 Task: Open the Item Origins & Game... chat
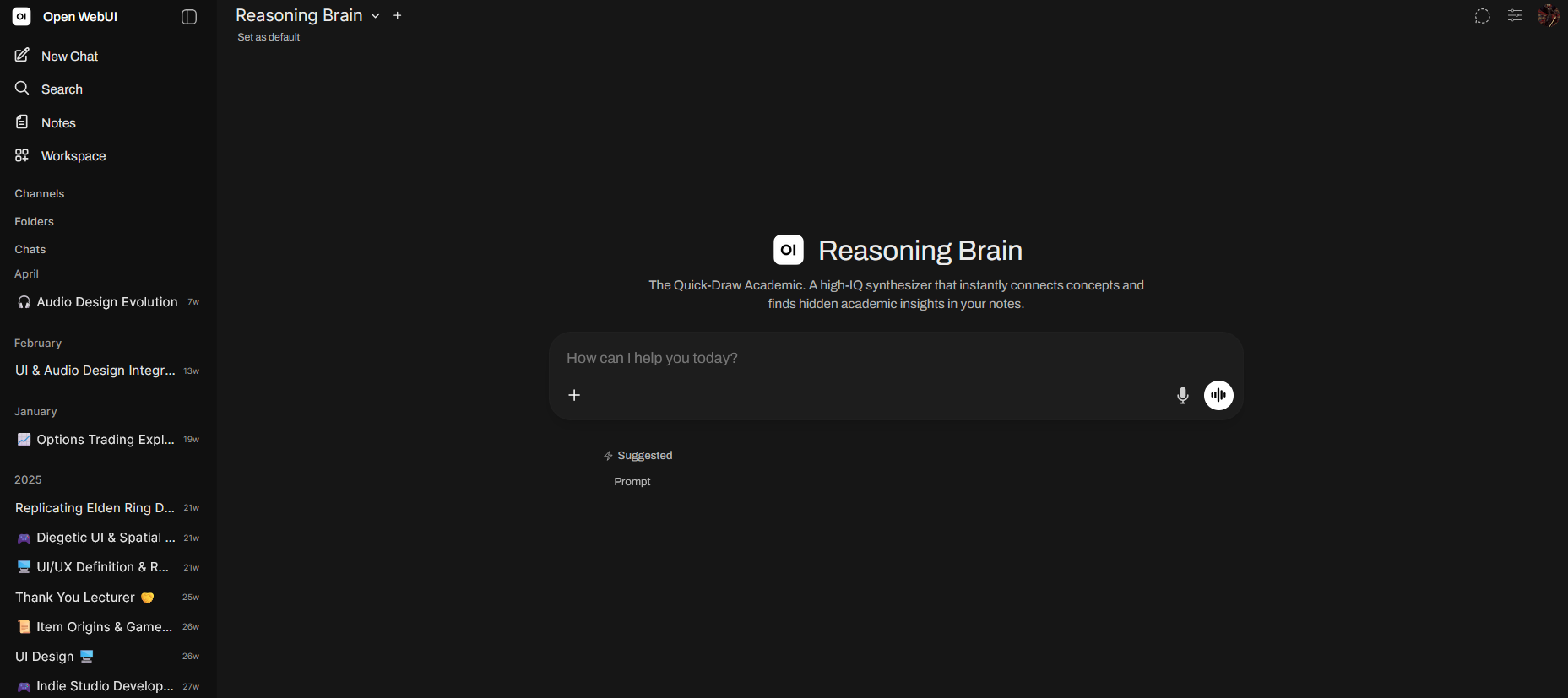pyautogui.click(x=108, y=627)
